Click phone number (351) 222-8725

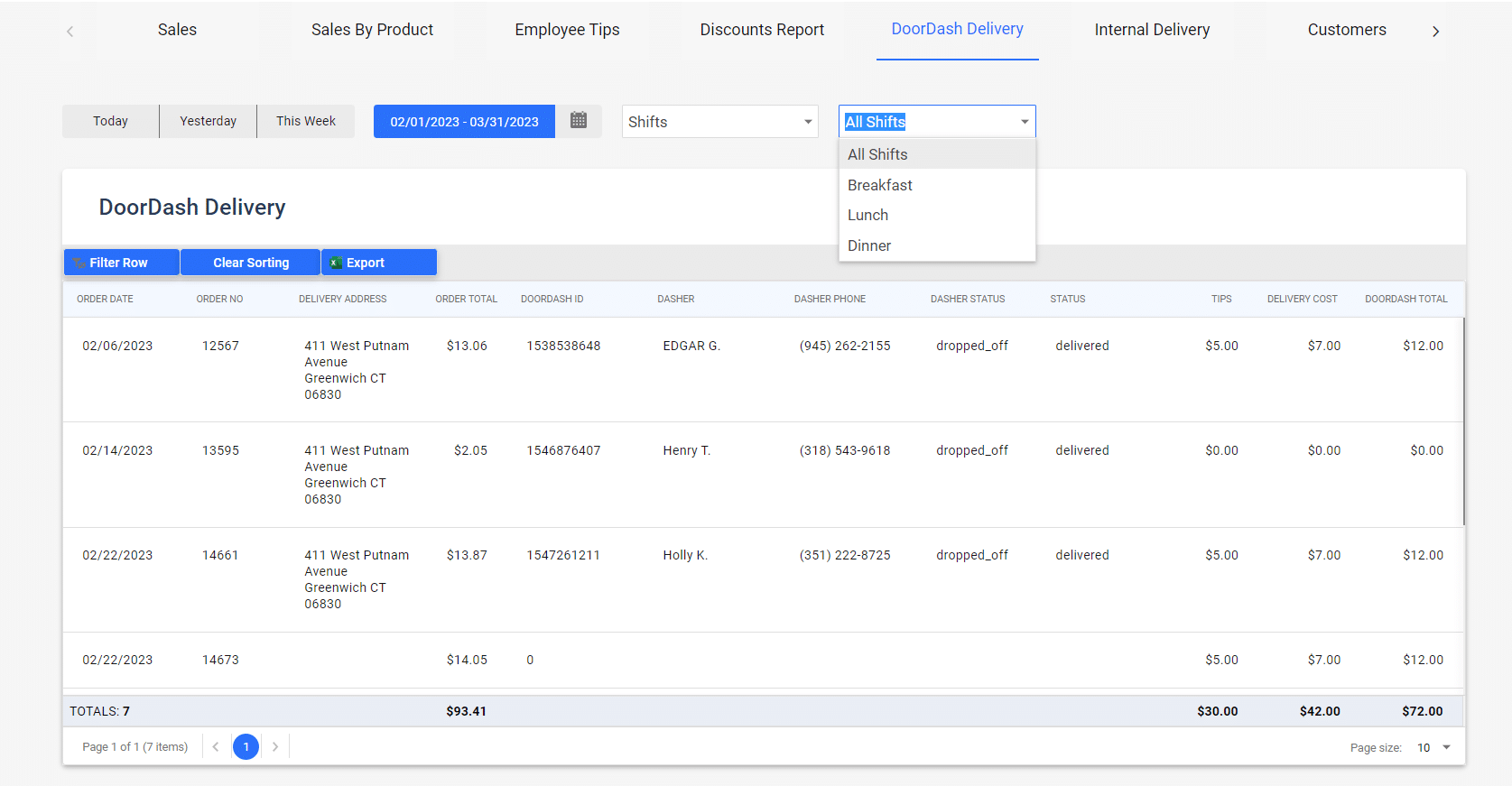pyautogui.click(x=845, y=555)
